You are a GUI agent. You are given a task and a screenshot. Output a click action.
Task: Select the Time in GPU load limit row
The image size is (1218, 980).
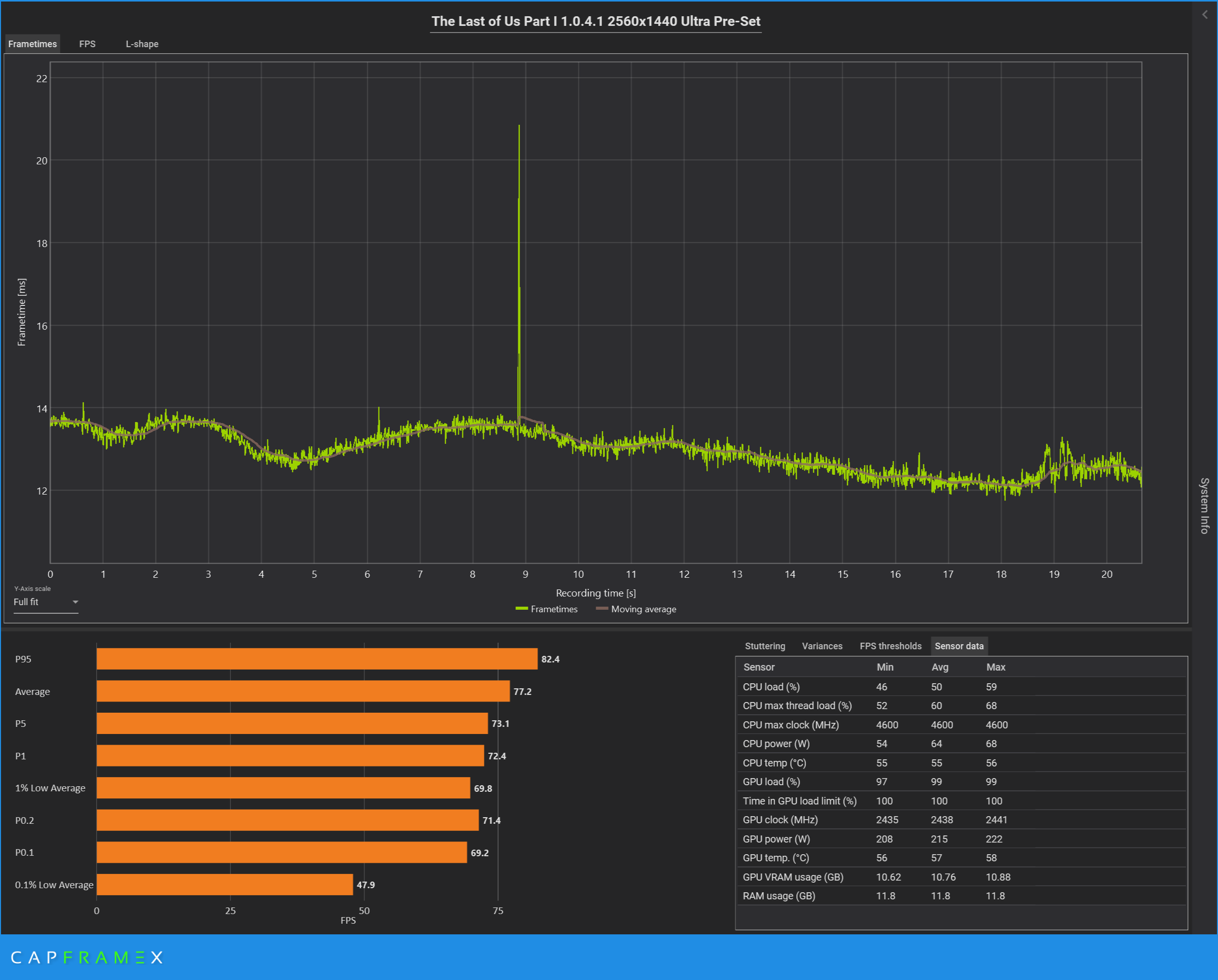click(961, 800)
